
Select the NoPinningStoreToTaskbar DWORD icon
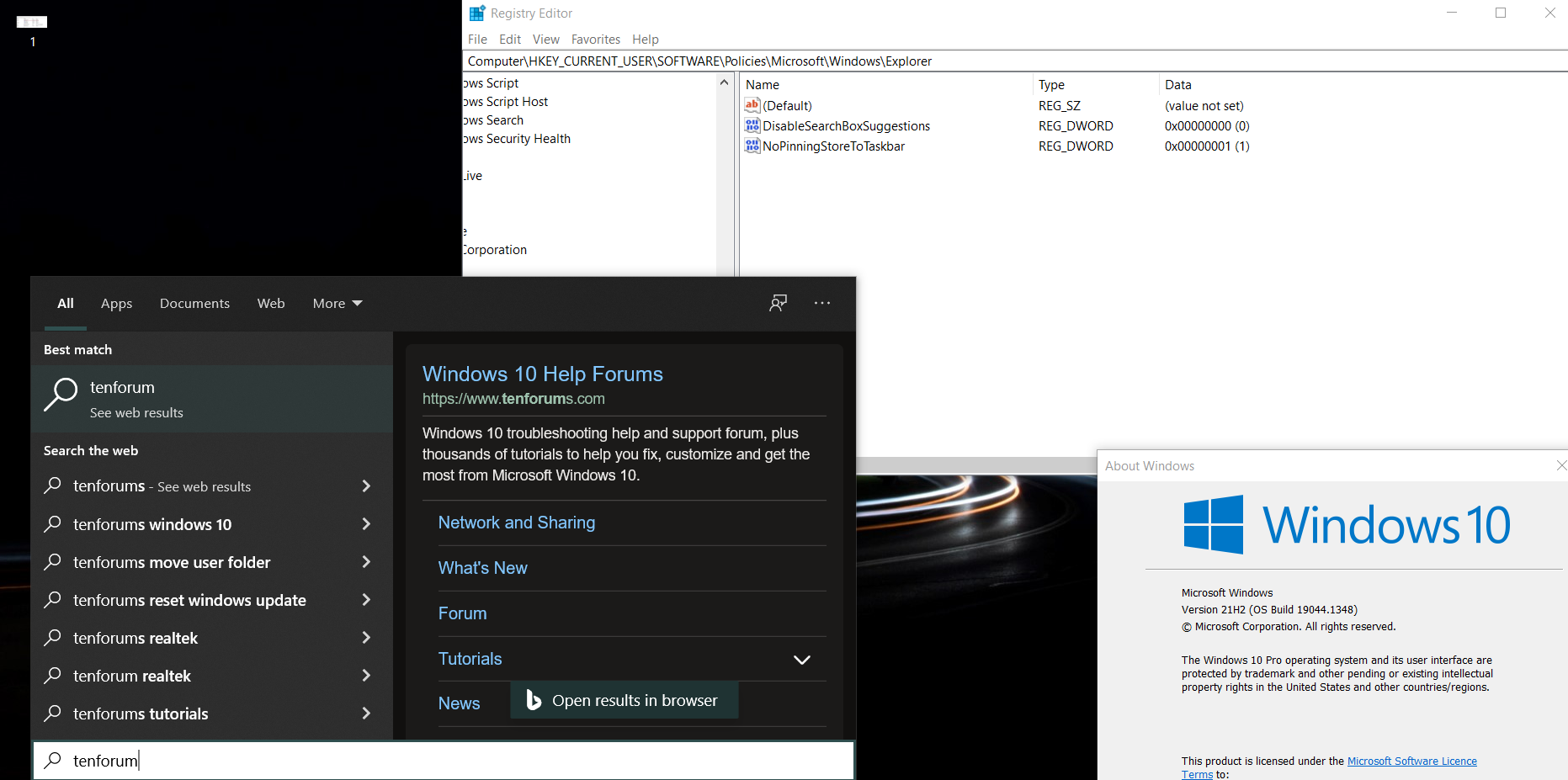(752, 146)
